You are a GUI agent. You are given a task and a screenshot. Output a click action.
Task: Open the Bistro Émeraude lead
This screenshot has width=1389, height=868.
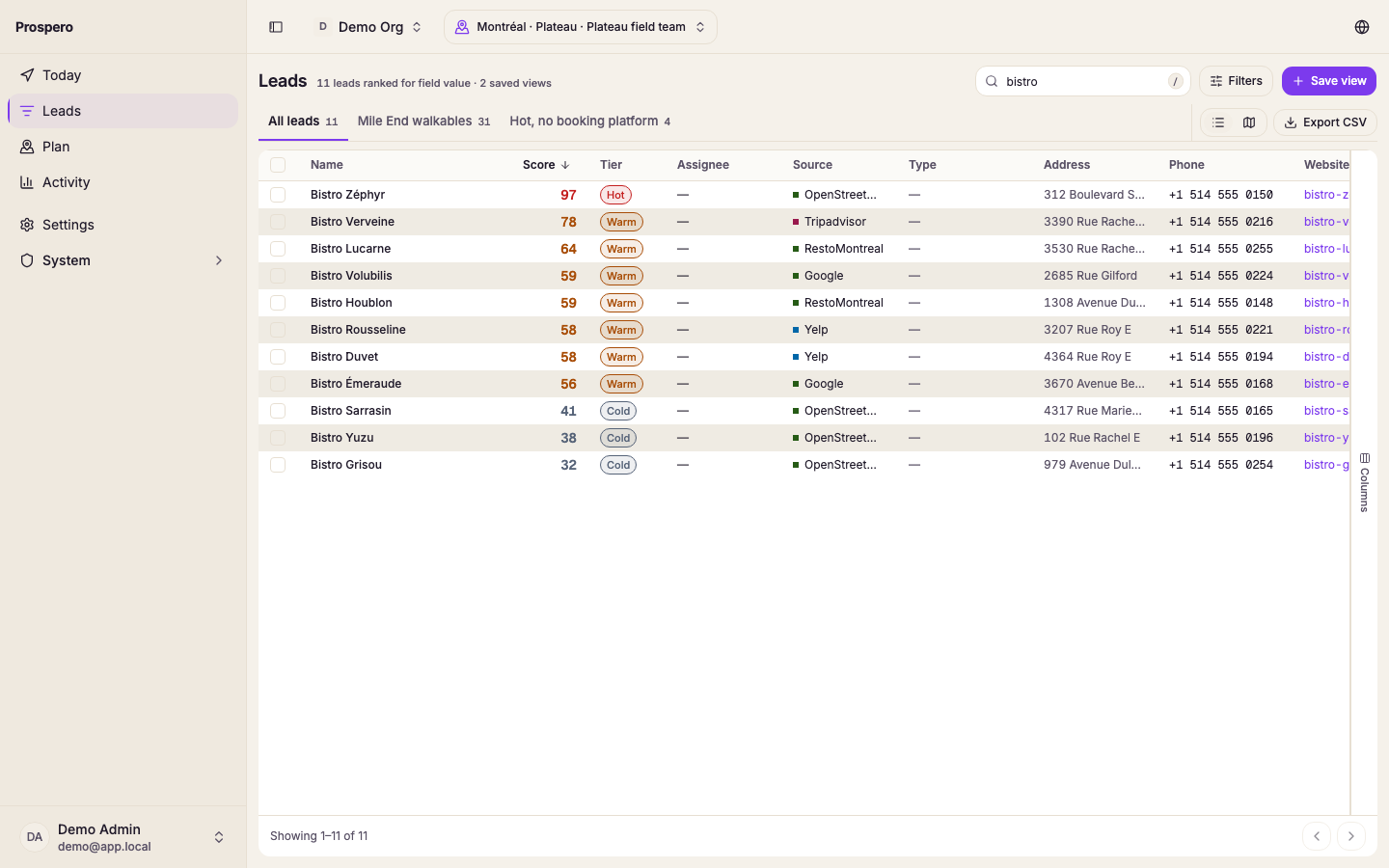[x=356, y=384]
